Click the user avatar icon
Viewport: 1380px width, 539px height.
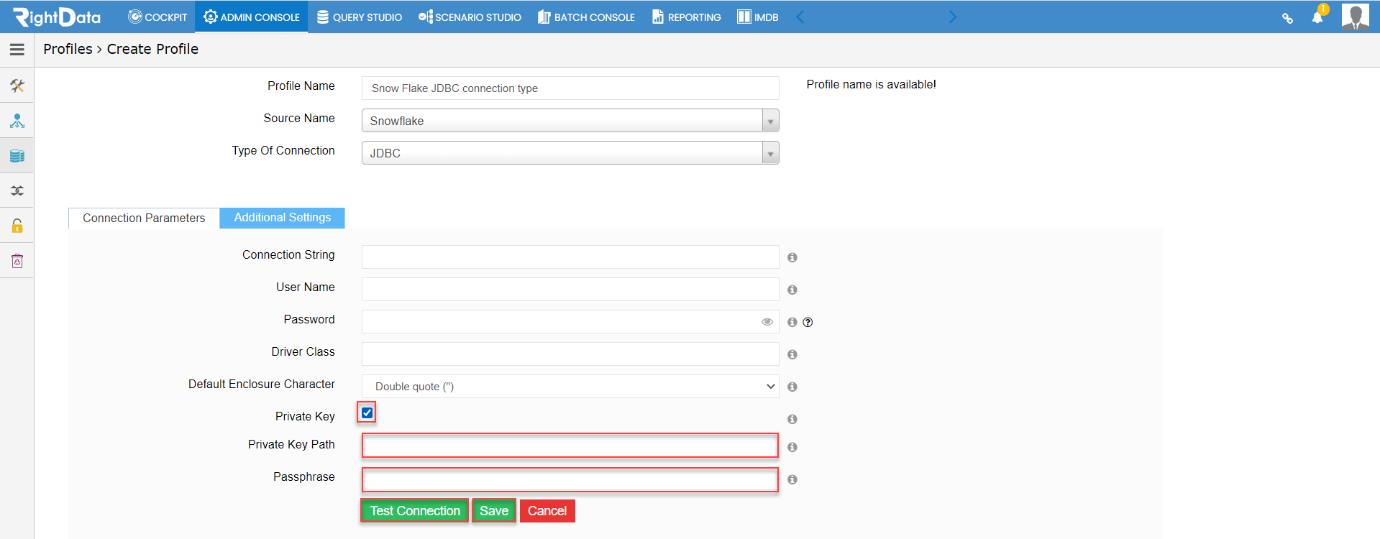1355,16
